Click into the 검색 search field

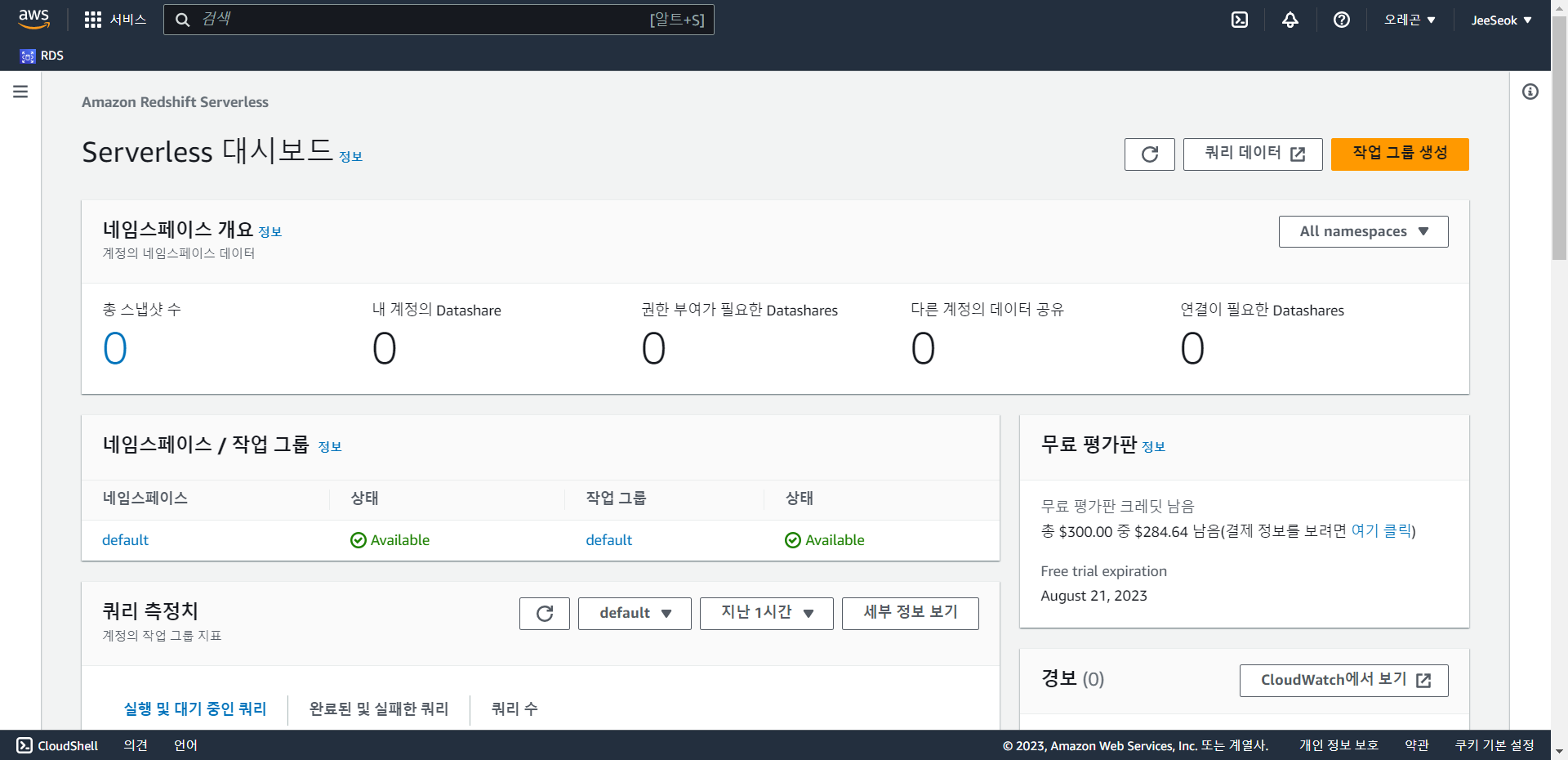(x=439, y=20)
